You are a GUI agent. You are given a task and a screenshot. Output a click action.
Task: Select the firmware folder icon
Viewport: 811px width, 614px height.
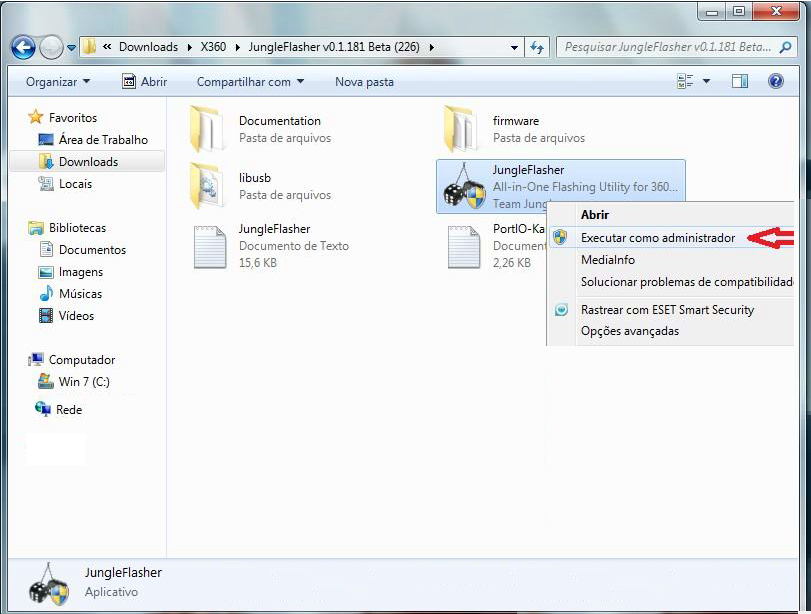tap(460, 128)
